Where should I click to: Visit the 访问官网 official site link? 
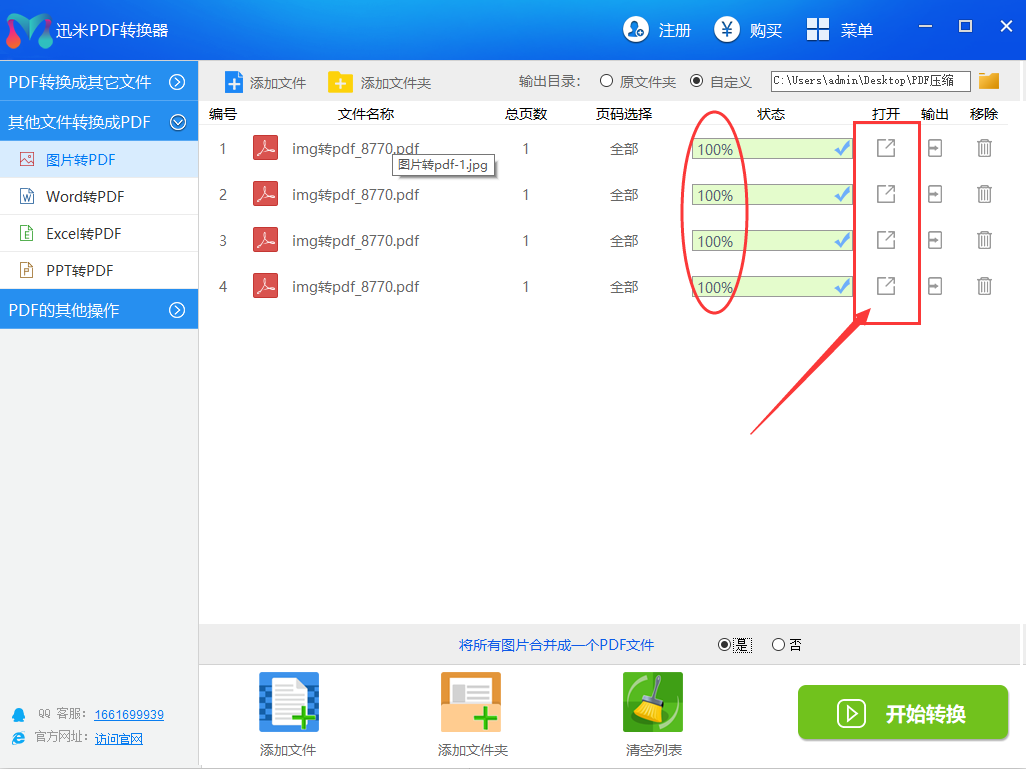[x=119, y=739]
